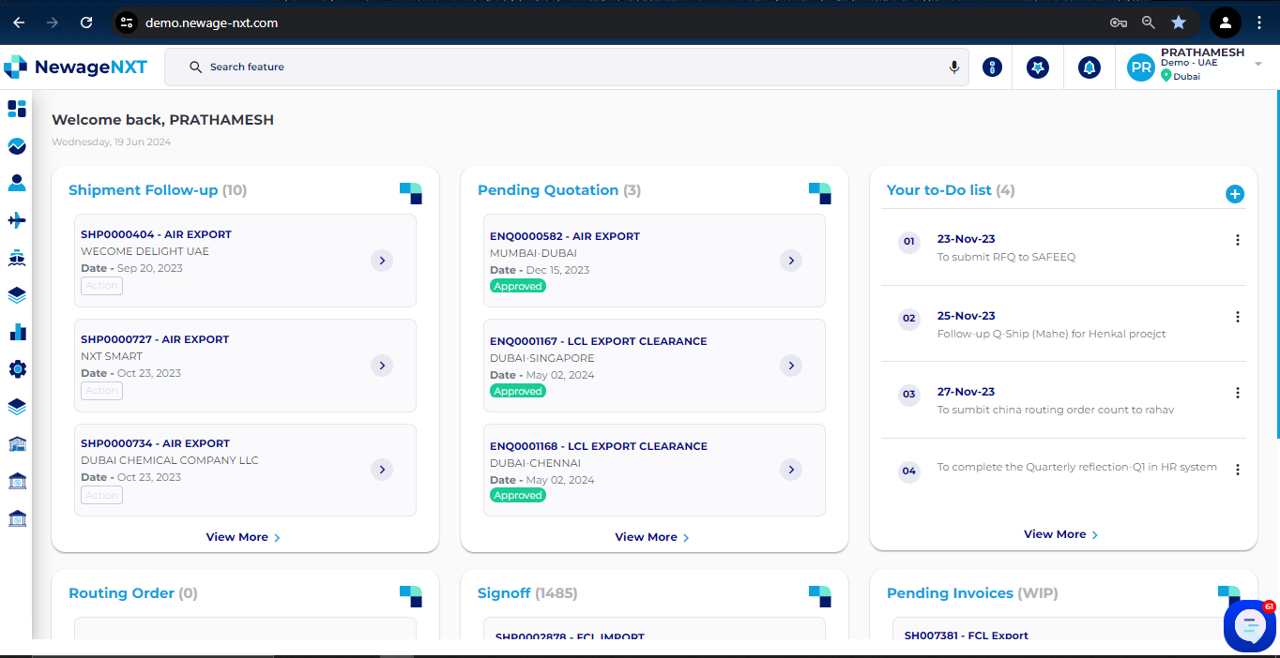1280x658 pixels.
Task: Open the ship Sea Freight sidebar icon
Action: [16, 257]
